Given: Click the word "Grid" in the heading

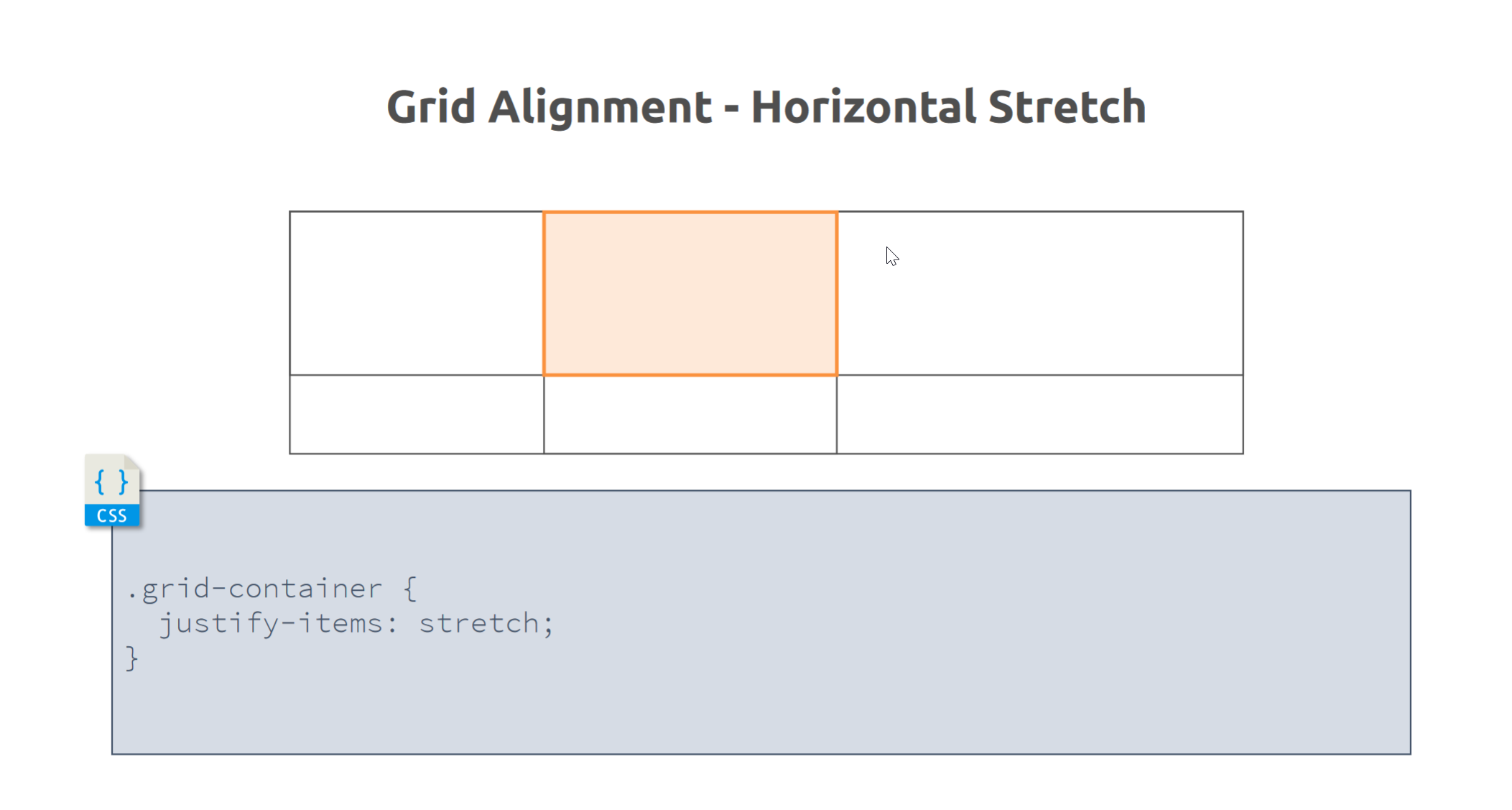Looking at the screenshot, I should point(431,107).
